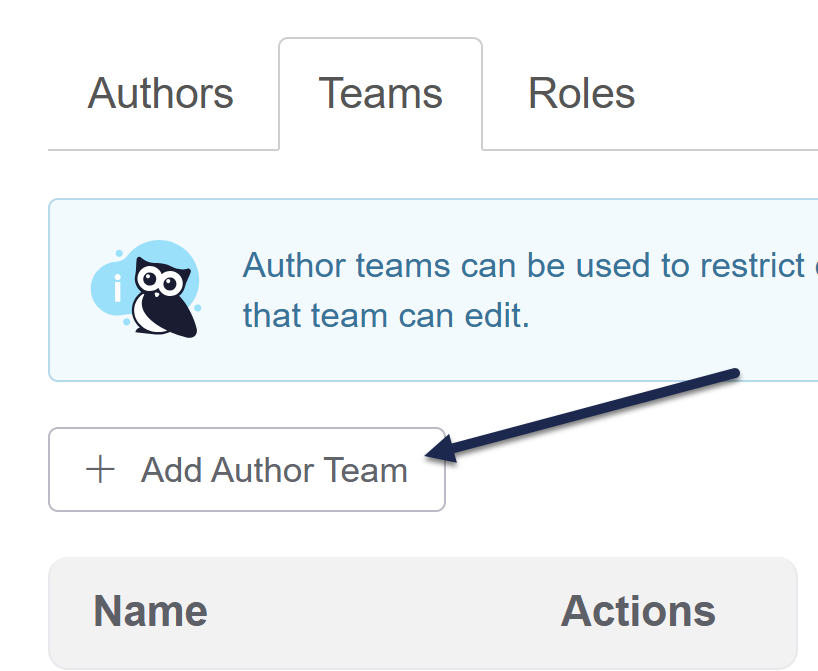The image size is (818, 671).
Task: Click the Add Author Team button
Action: click(247, 470)
